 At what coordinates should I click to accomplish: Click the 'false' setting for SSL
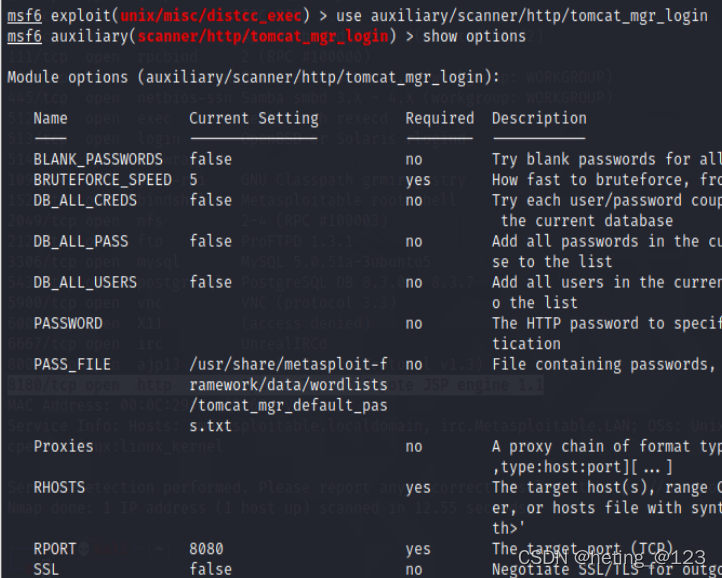coord(210,569)
